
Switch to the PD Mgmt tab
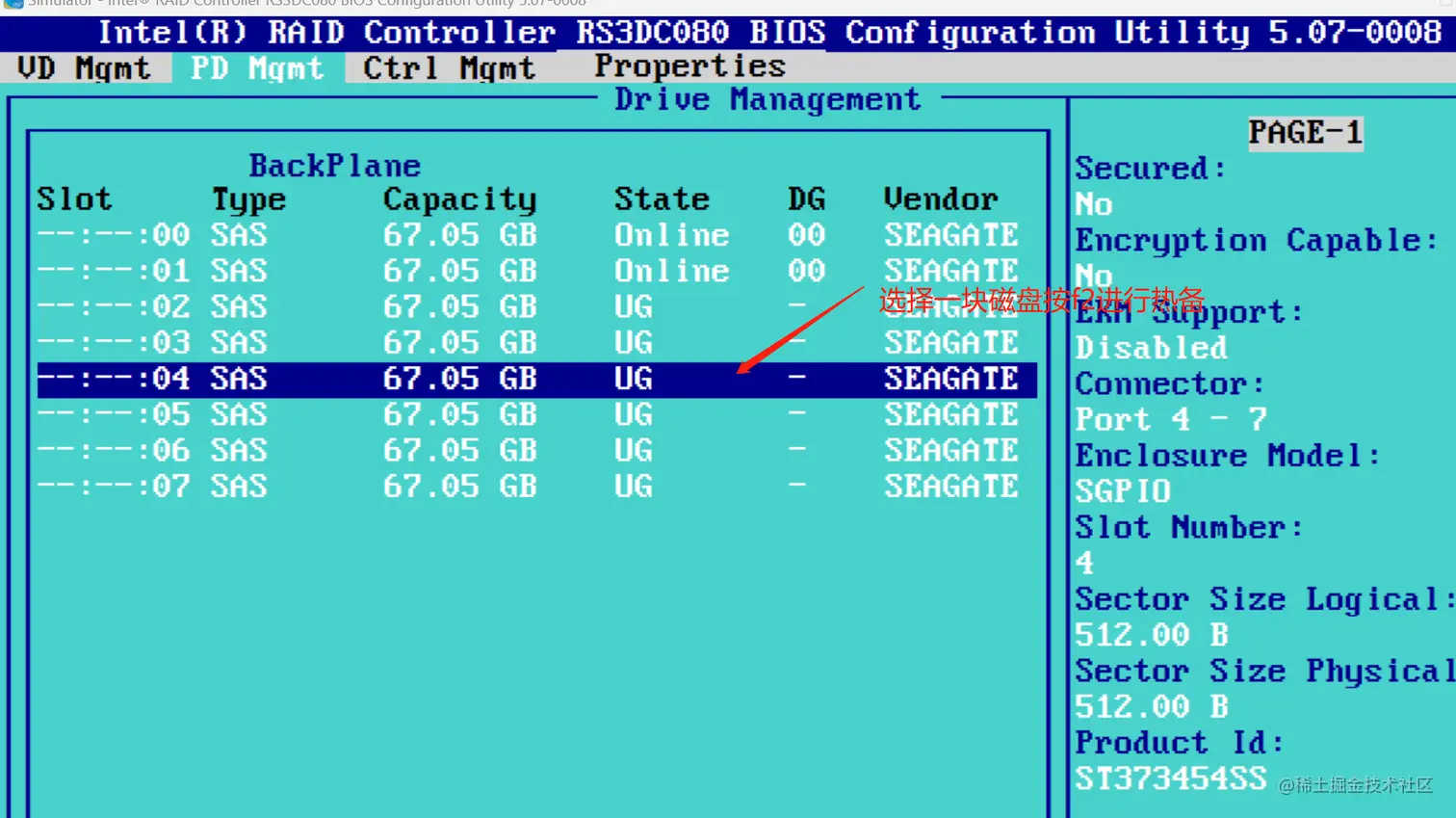[x=257, y=68]
